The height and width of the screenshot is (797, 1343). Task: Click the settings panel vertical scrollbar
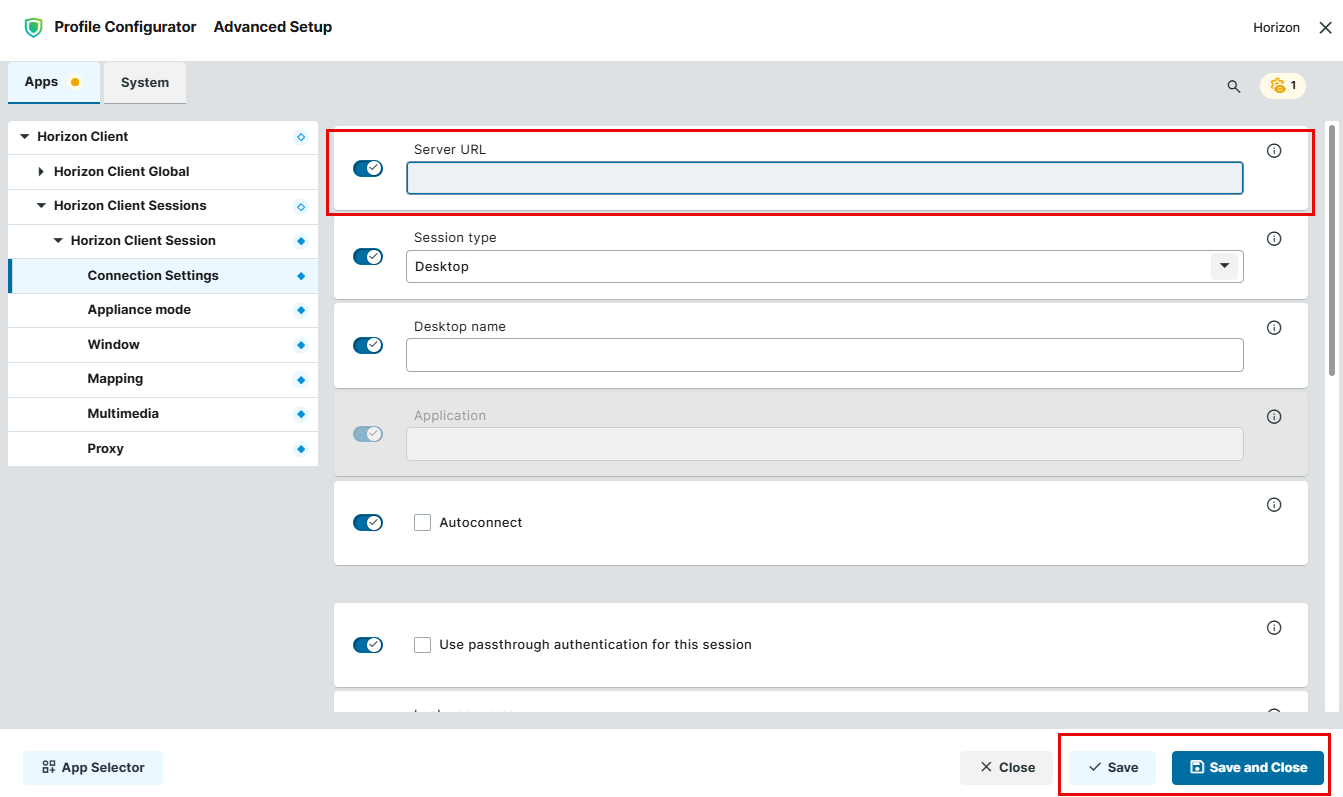point(1332,250)
